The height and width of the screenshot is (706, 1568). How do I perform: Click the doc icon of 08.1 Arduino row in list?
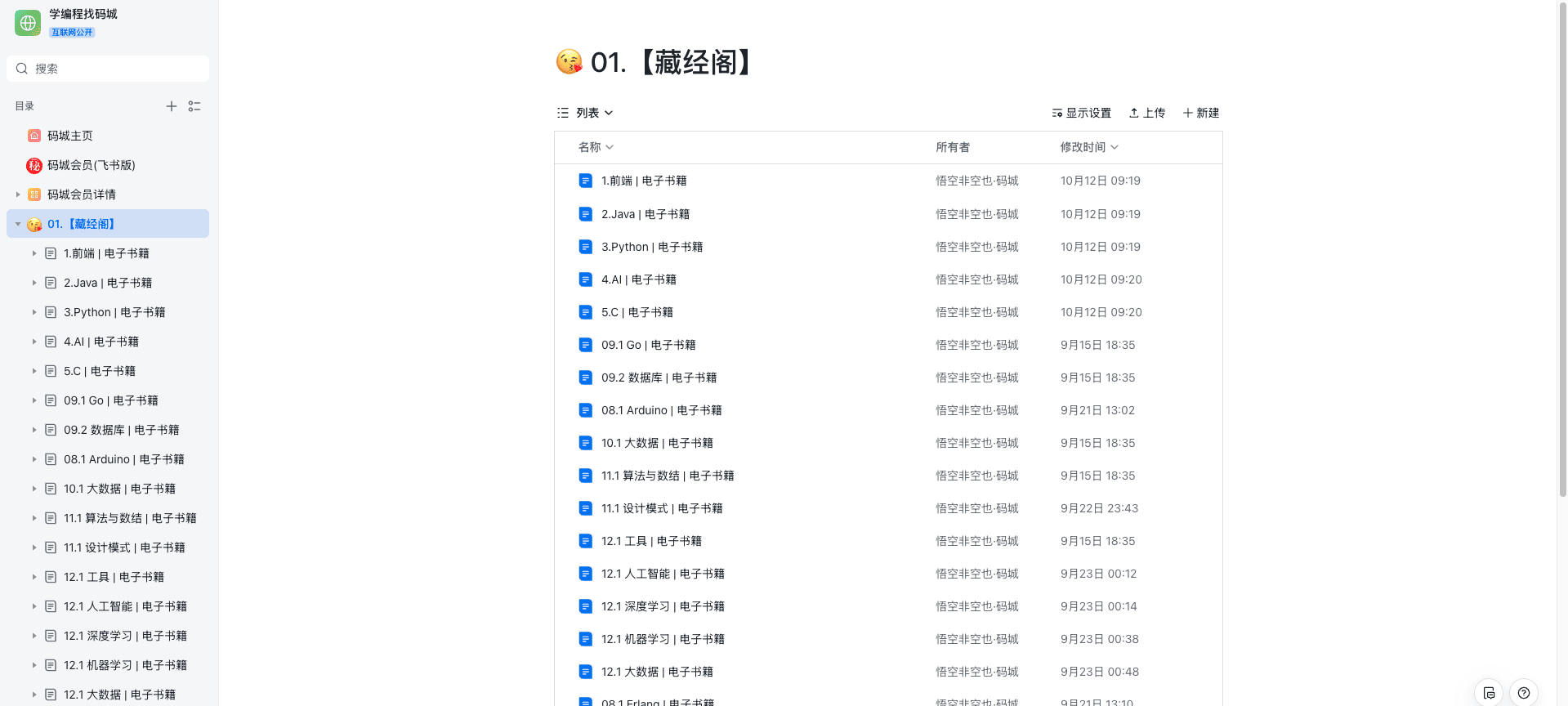click(585, 410)
